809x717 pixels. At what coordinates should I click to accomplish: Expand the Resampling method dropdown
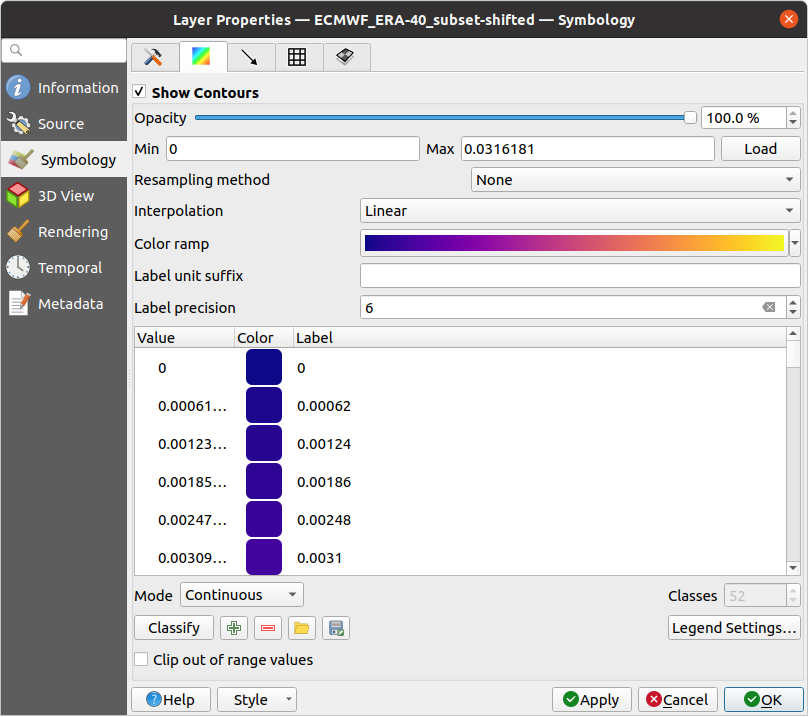635,180
